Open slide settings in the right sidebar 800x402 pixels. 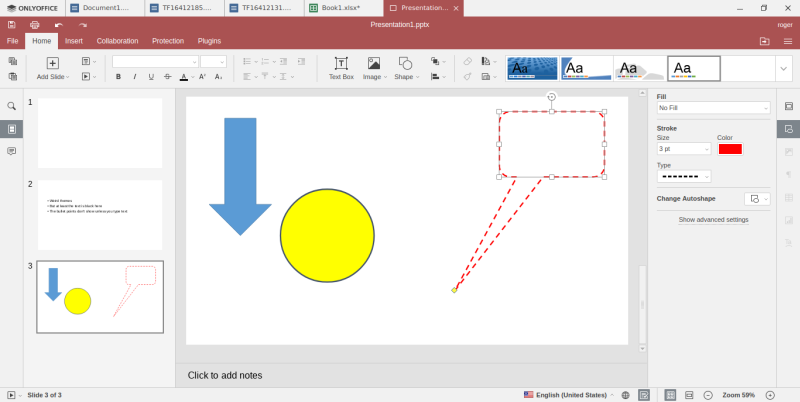(788, 106)
